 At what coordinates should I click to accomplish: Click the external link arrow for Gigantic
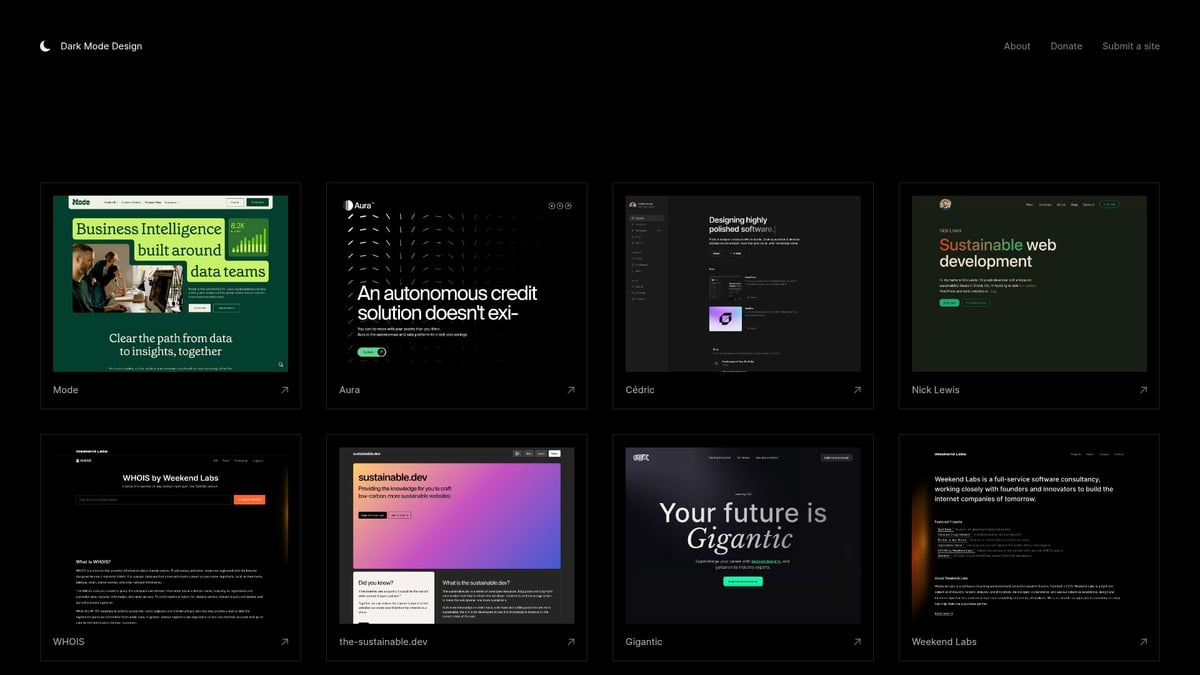(857, 642)
